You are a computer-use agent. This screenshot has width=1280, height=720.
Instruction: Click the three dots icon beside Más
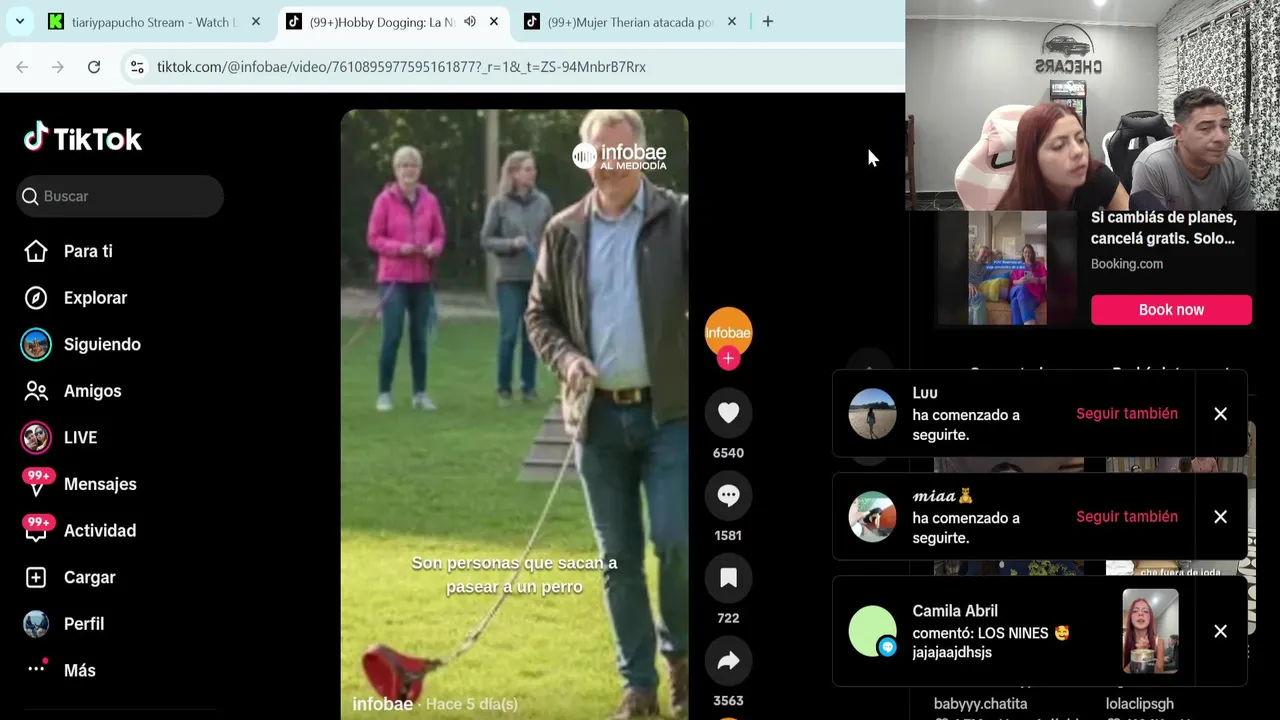click(36, 668)
